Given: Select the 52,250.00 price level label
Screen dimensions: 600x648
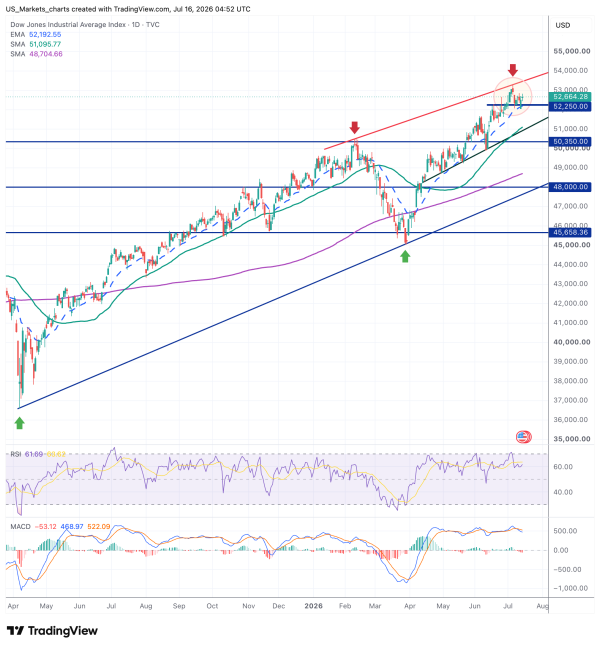Looking at the screenshot, I should coord(570,106).
